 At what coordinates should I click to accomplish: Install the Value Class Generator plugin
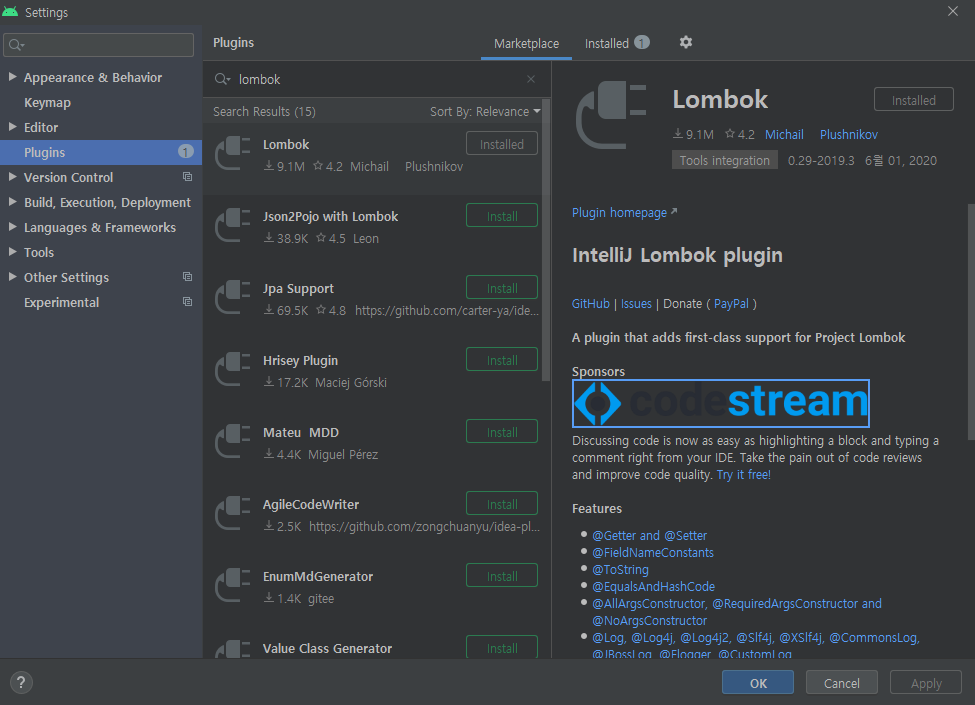502,647
